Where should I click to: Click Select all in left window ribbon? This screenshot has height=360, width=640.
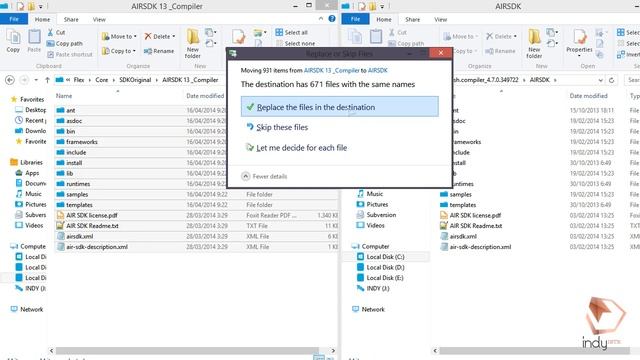pyautogui.click(x=291, y=32)
